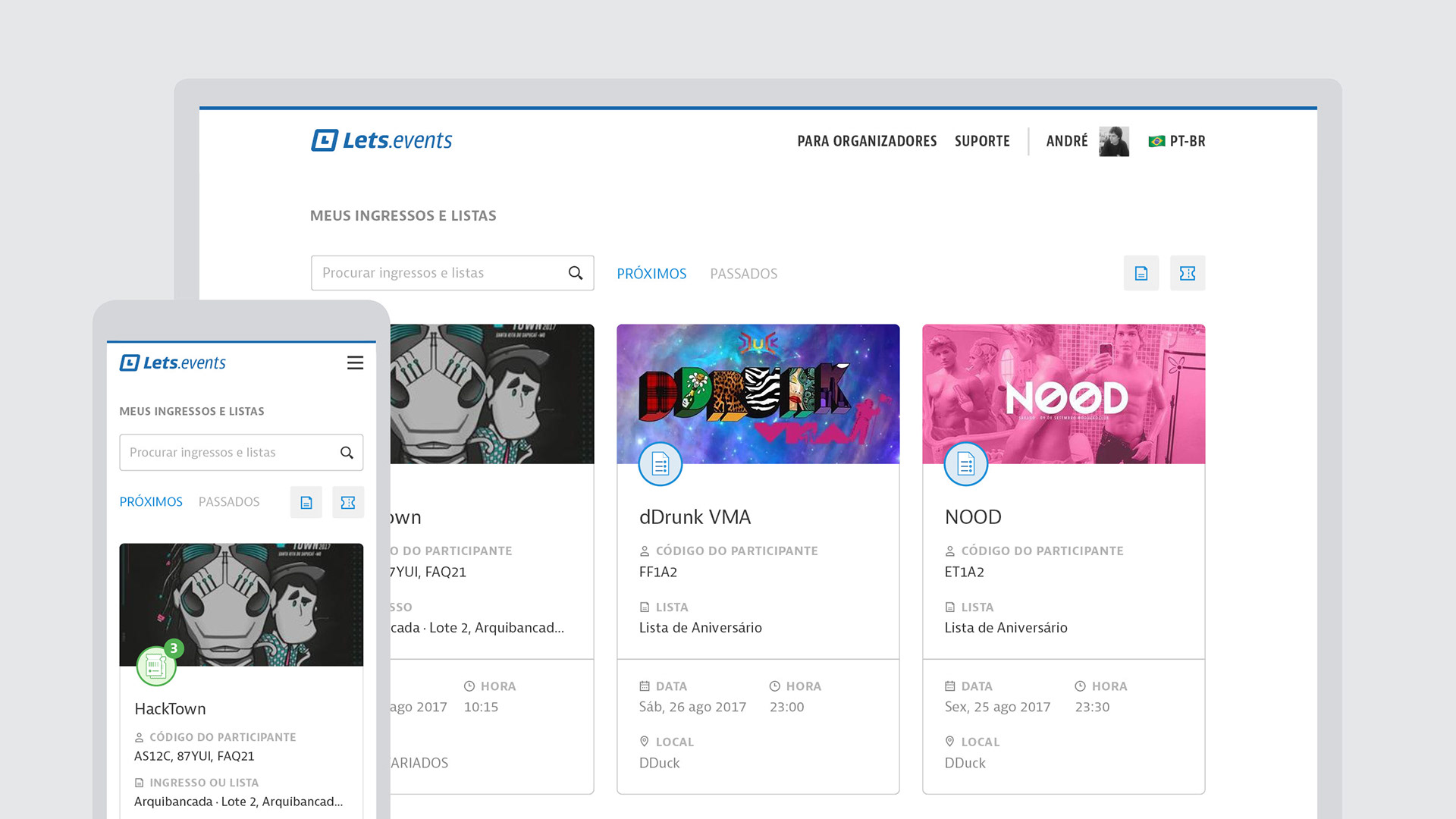Screen dimensions: 1456x819
Task: Click green ticket badge on HackTown
Action: click(x=156, y=666)
